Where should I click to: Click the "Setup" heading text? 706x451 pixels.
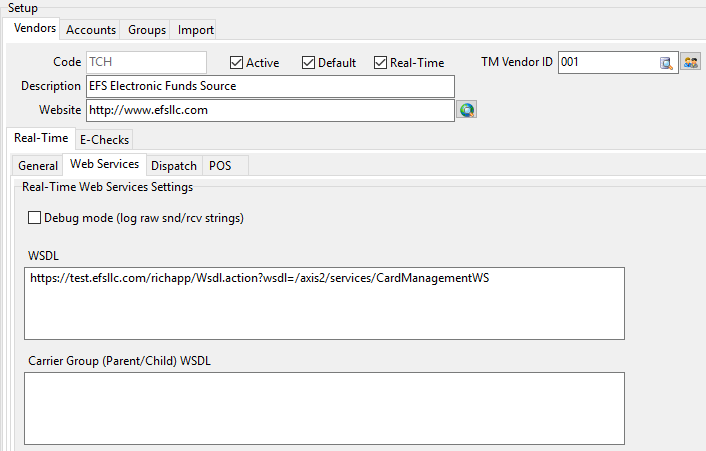click(x=23, y=8)
